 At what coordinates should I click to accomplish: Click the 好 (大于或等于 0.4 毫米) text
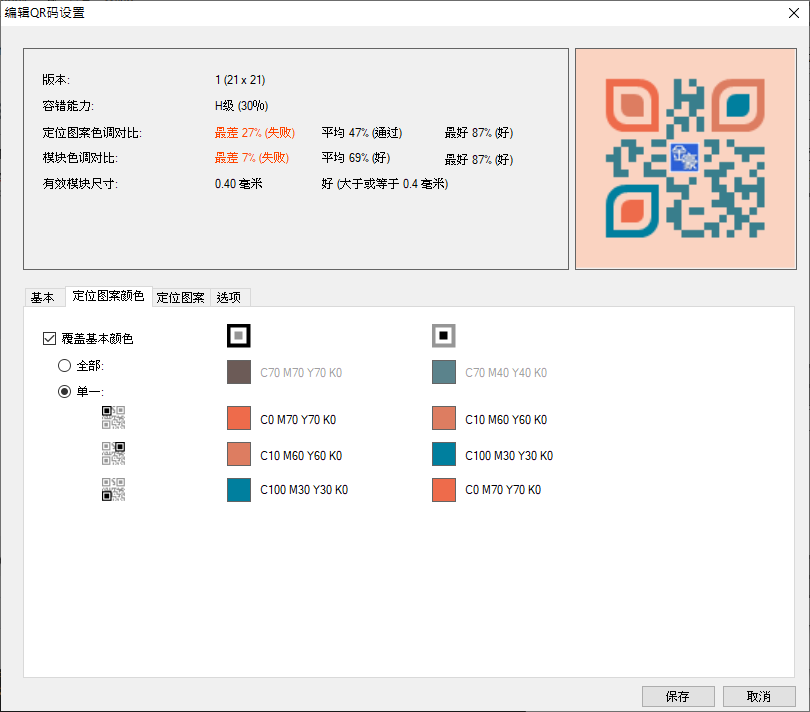(385, 184)
